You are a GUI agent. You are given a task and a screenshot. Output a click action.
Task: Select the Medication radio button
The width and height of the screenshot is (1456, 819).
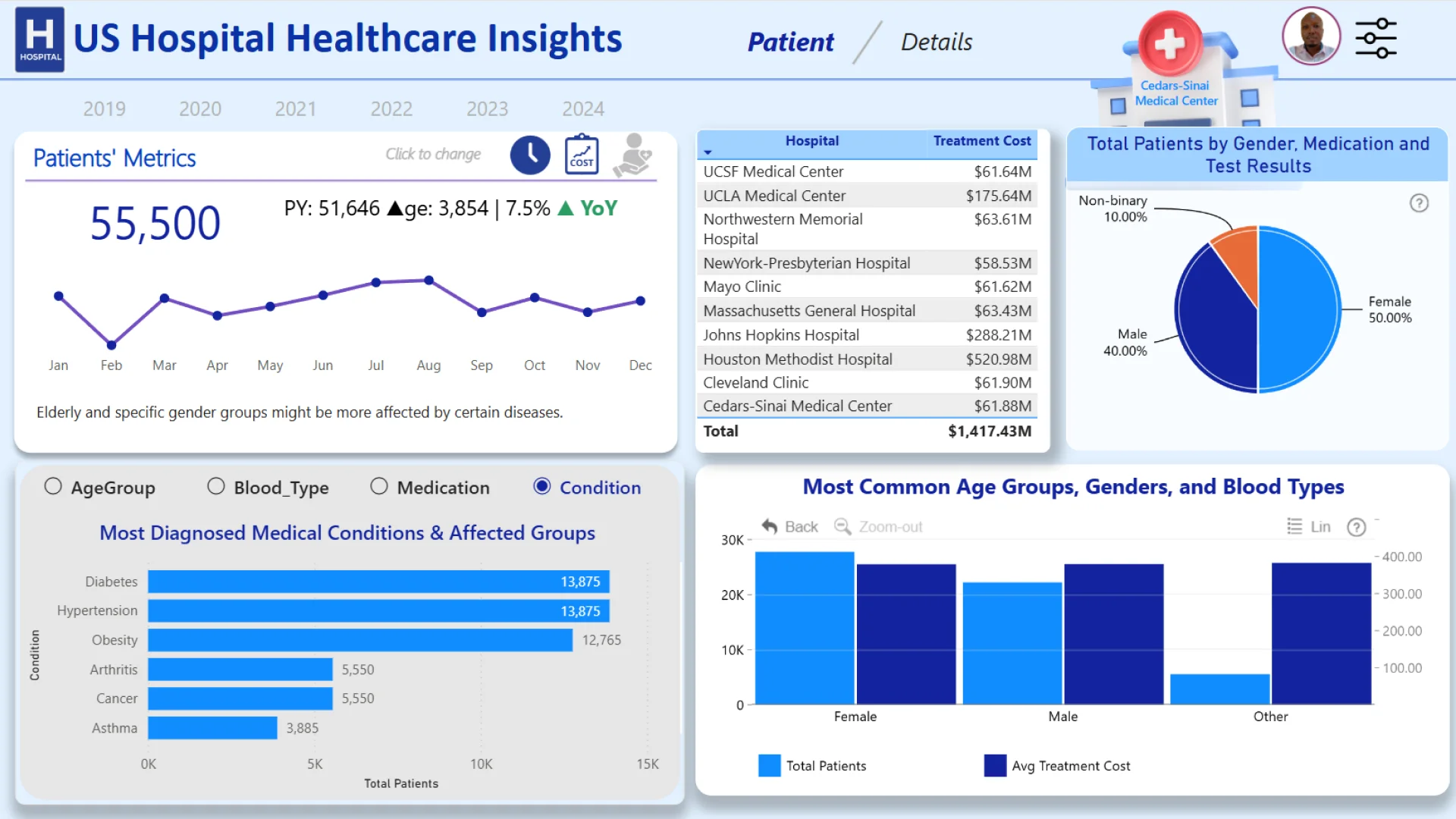coord(379,487)
